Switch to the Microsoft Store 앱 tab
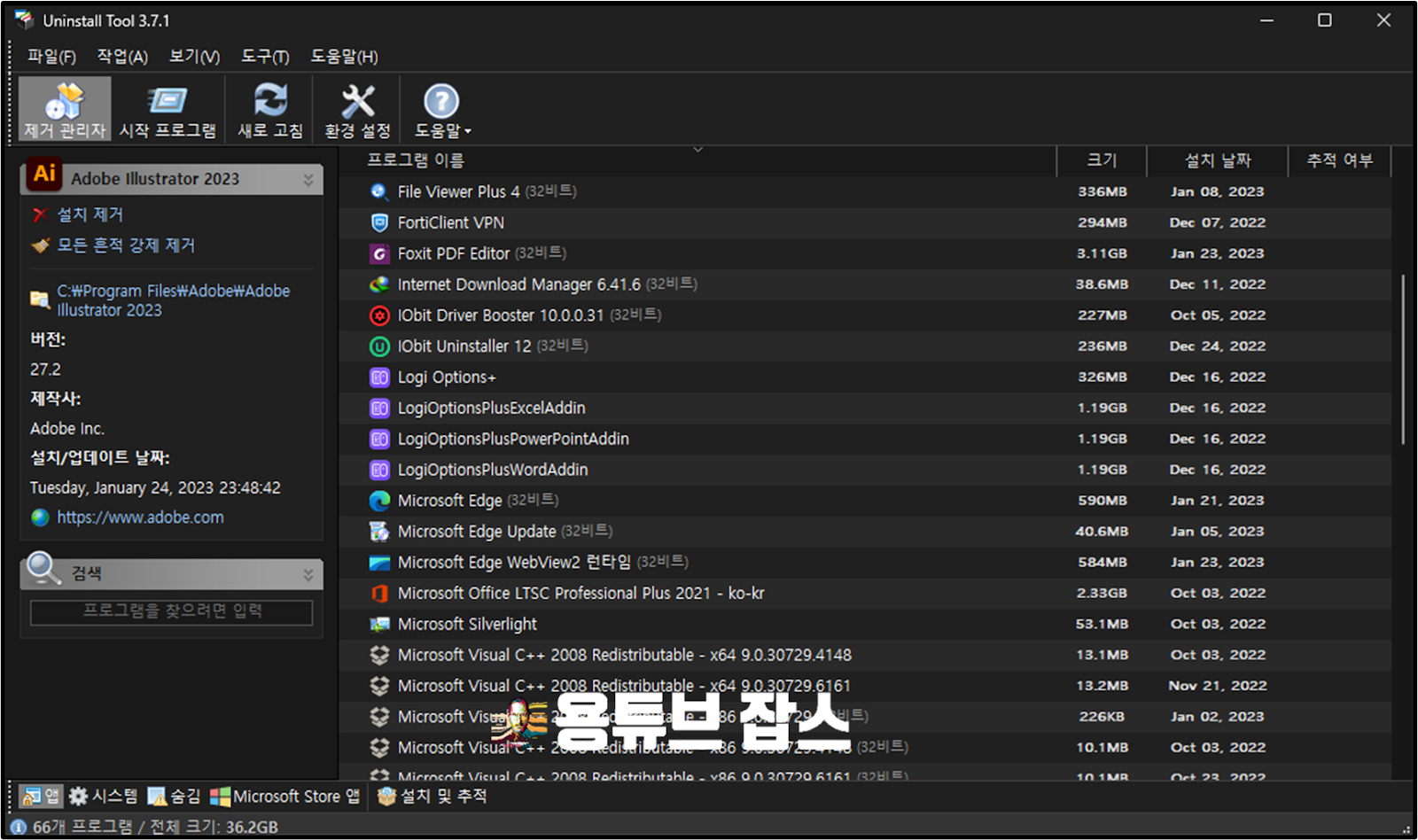This screenshot has height=840, width=1418. click(285, 796)
